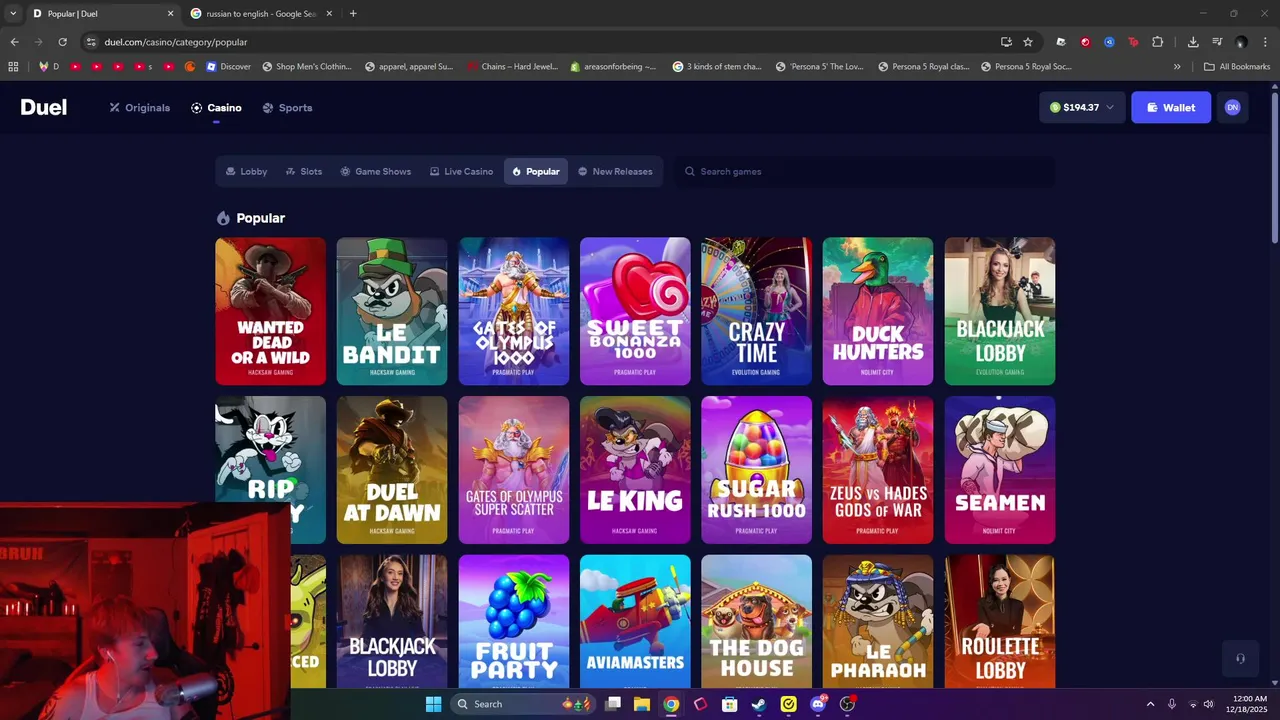Open Gates of Olympus 1000 game
The image size is (1280, 720).
coord(514,311)
